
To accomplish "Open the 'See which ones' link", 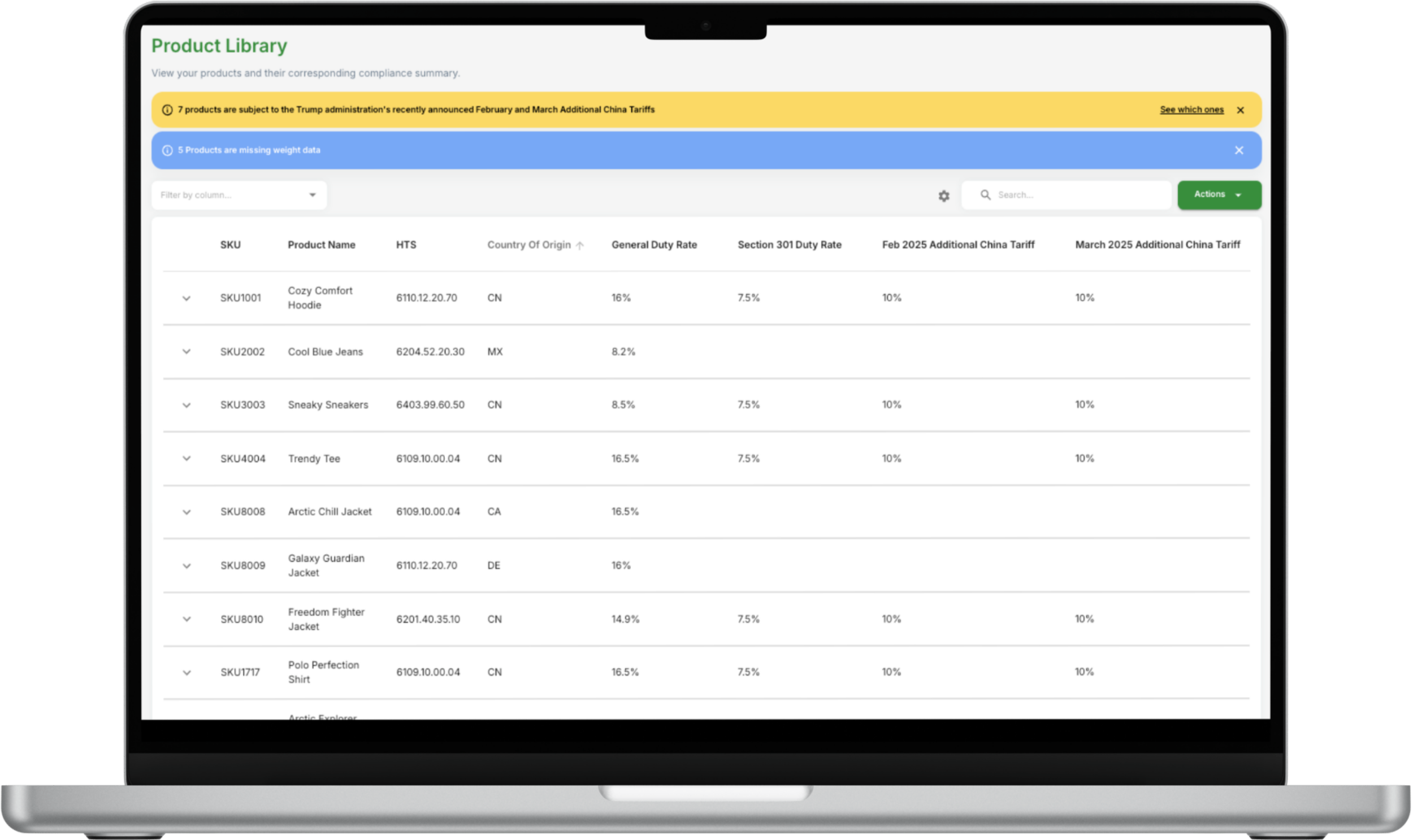I will coord(1191,109).
